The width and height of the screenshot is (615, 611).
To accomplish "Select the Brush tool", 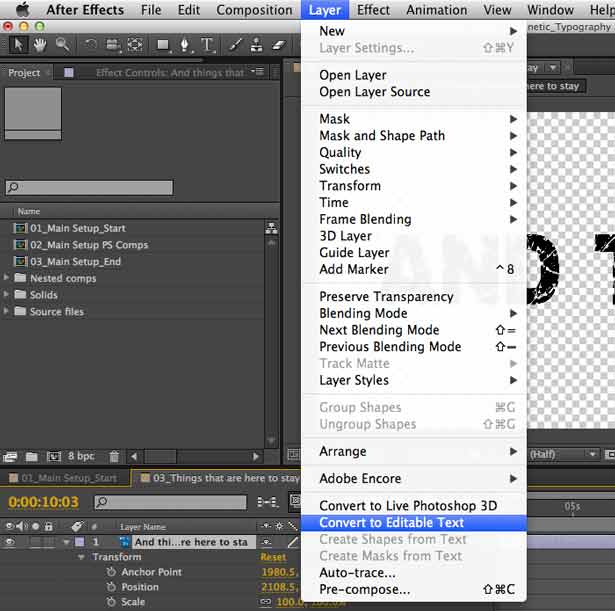I will click(x=235, y=45).
